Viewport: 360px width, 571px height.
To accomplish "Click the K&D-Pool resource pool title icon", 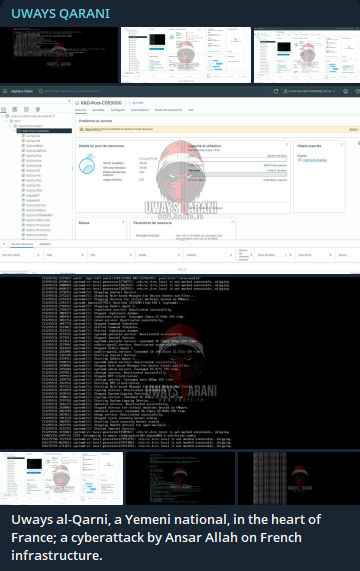I will [77, 103].
